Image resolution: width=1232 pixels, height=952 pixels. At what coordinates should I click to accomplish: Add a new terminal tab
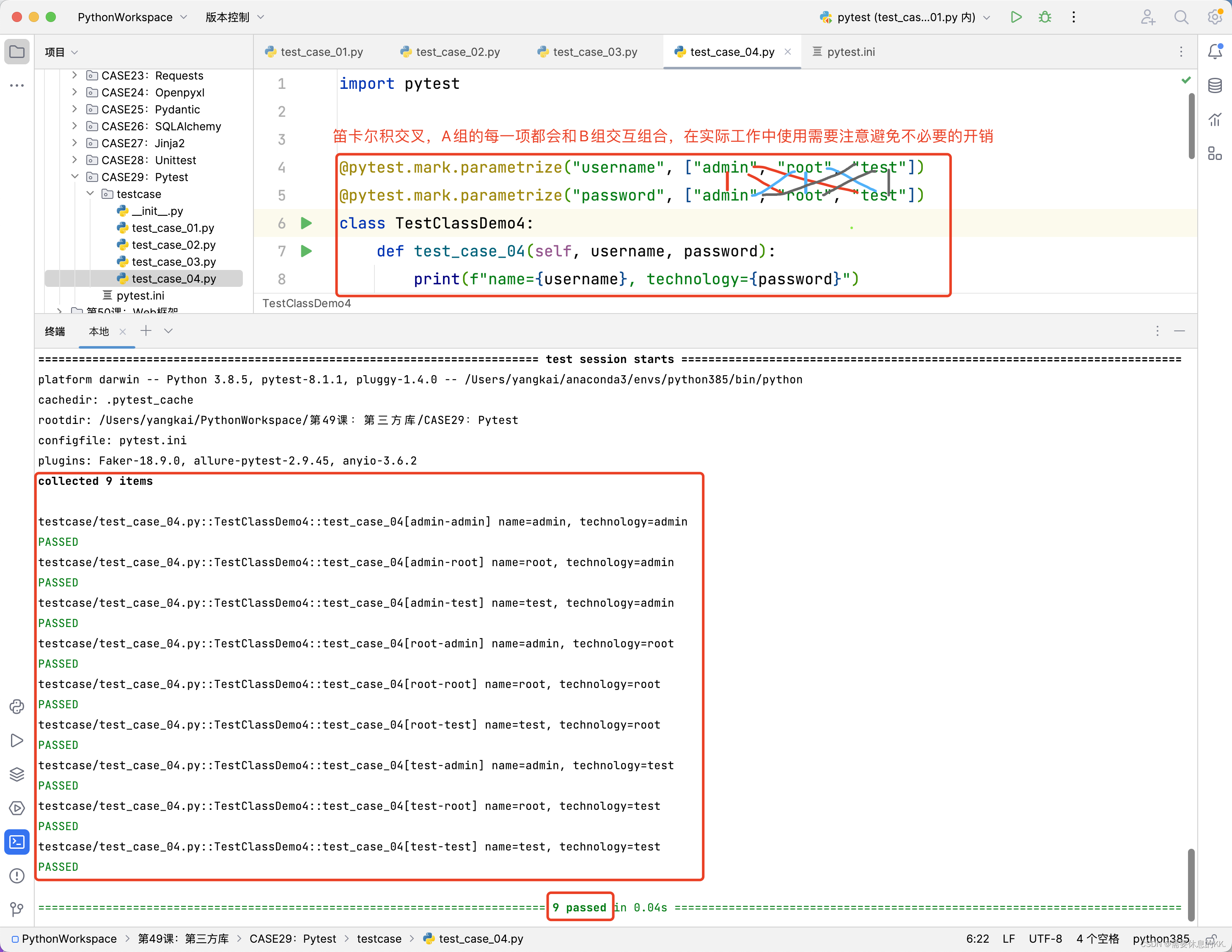coord(146,331)
